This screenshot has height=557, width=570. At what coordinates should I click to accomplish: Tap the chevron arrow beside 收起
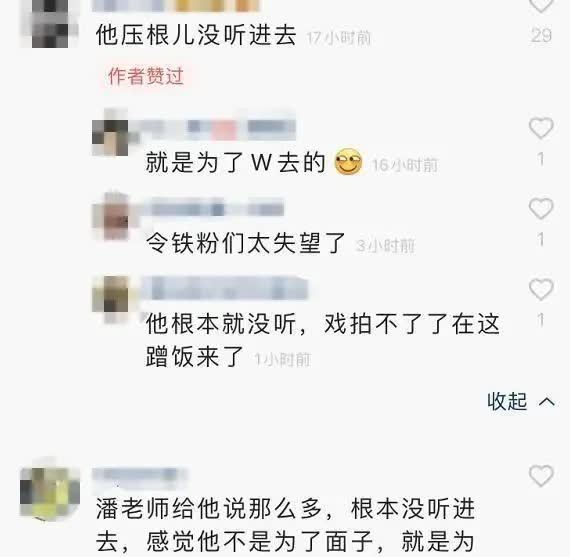547,402
